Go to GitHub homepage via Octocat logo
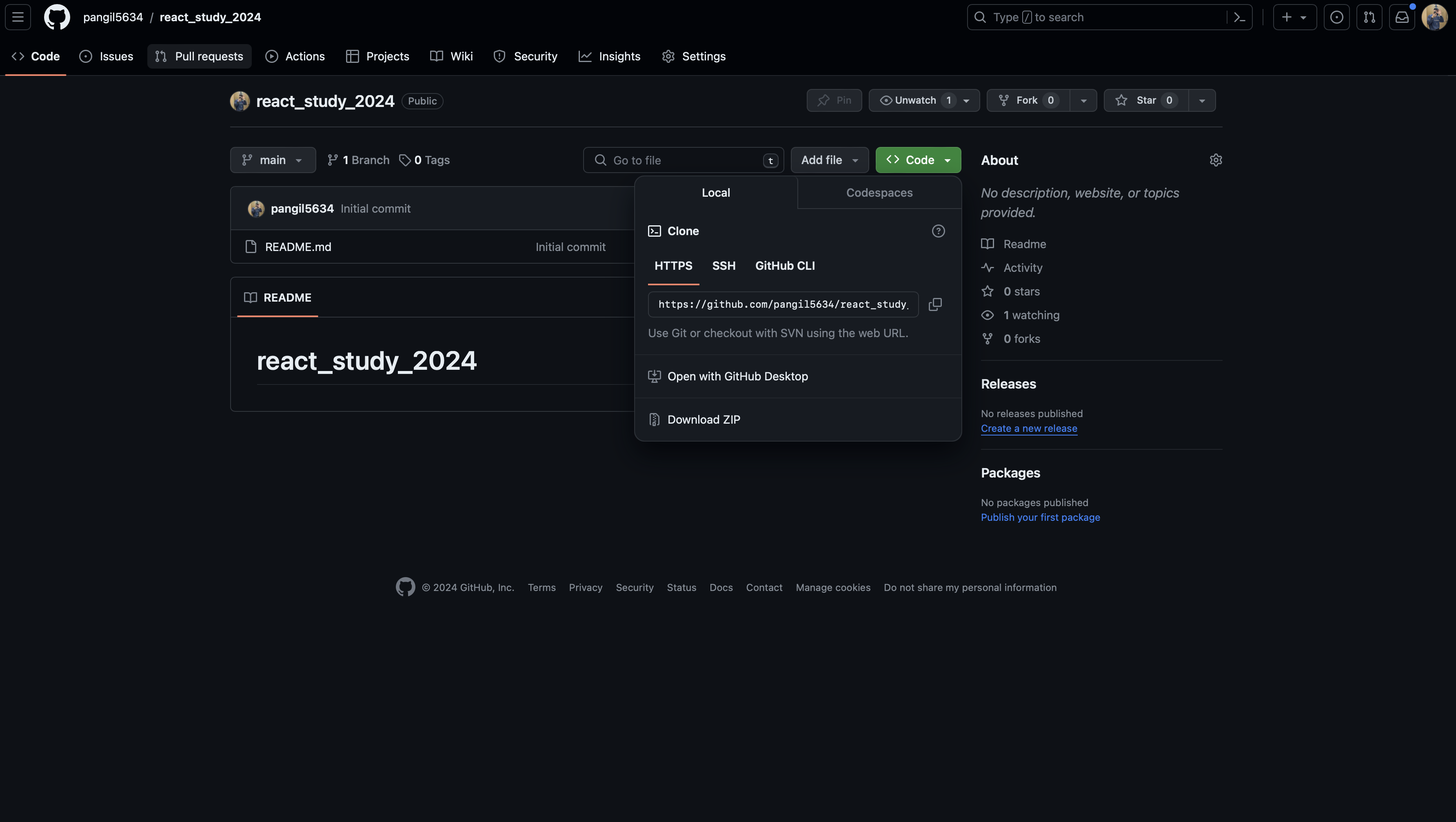 pos(57,17)
